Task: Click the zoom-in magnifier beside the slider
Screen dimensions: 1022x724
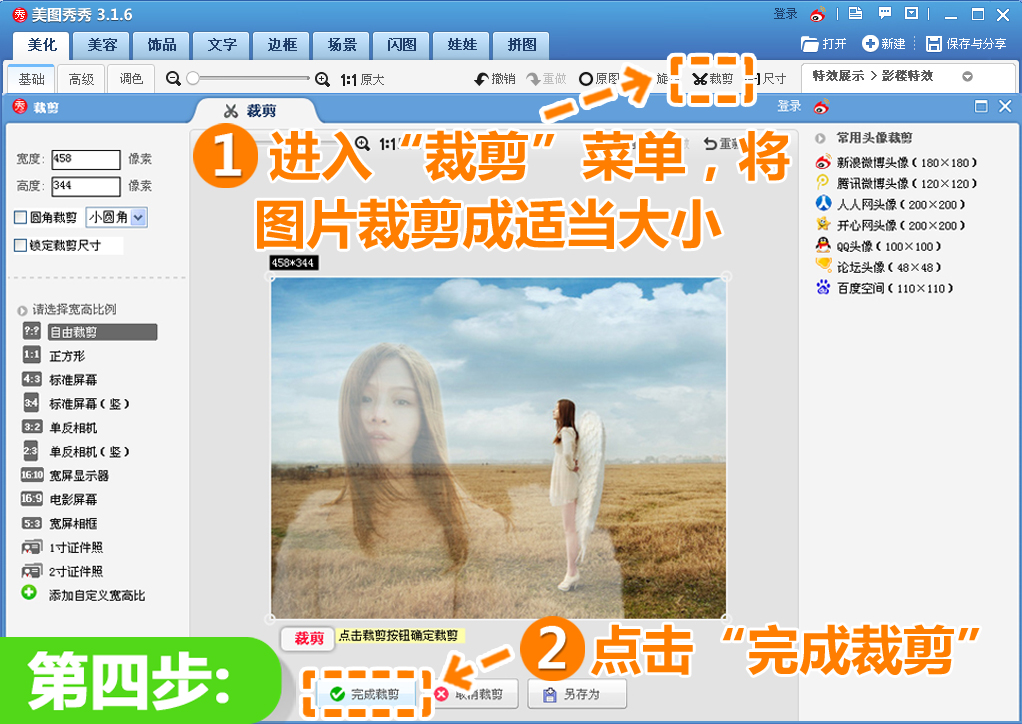Action: (322, 79)
